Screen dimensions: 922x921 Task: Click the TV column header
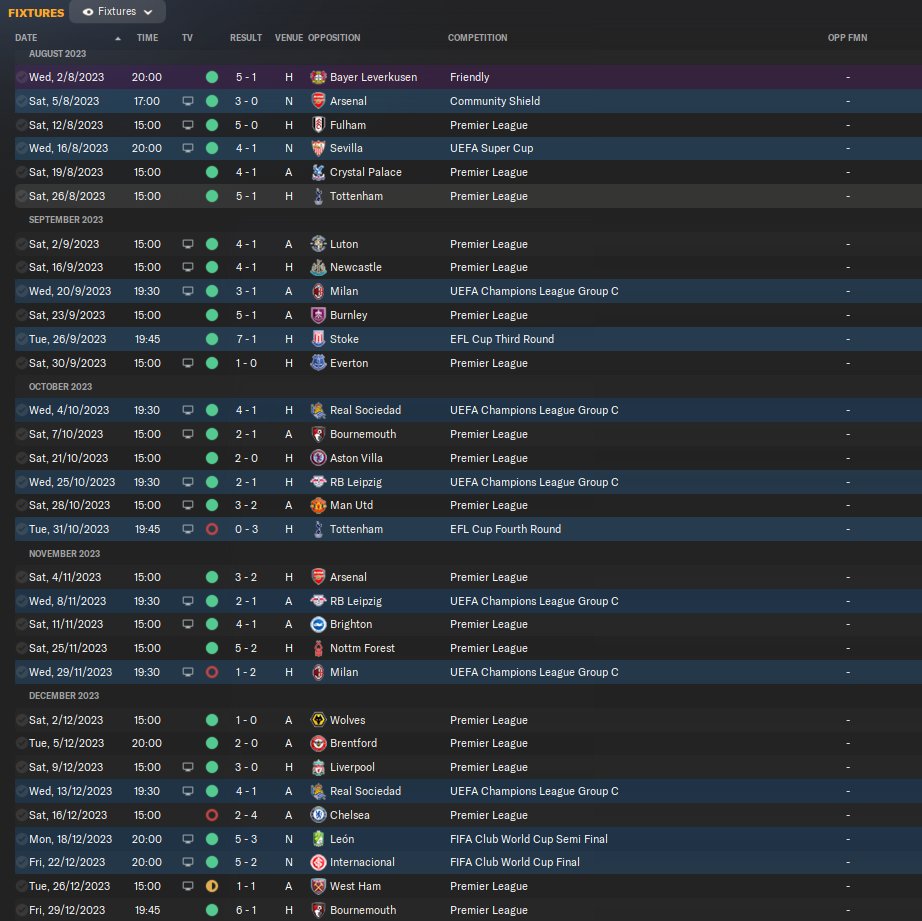187,38
